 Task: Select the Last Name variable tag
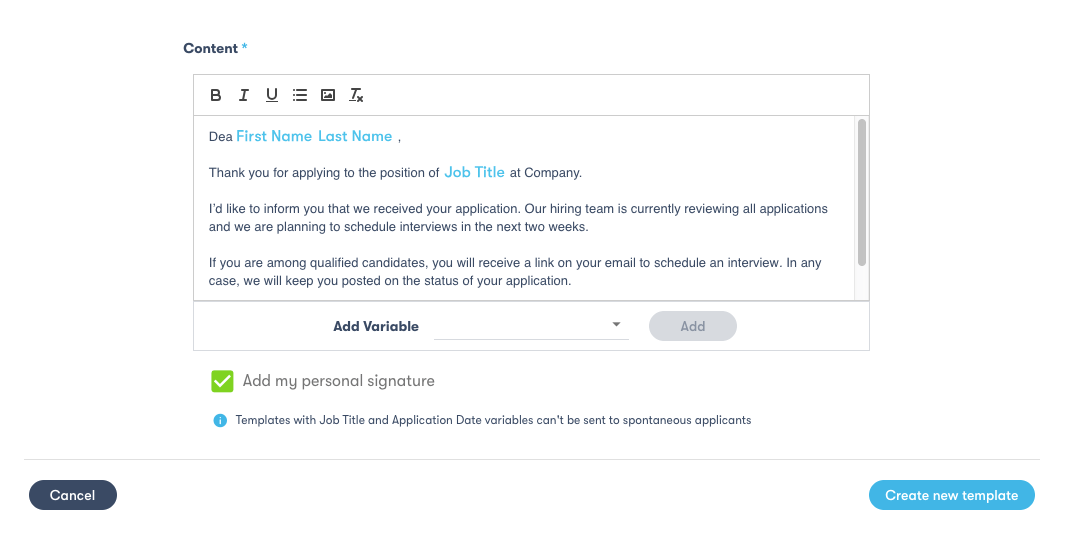tap(355, 136)
